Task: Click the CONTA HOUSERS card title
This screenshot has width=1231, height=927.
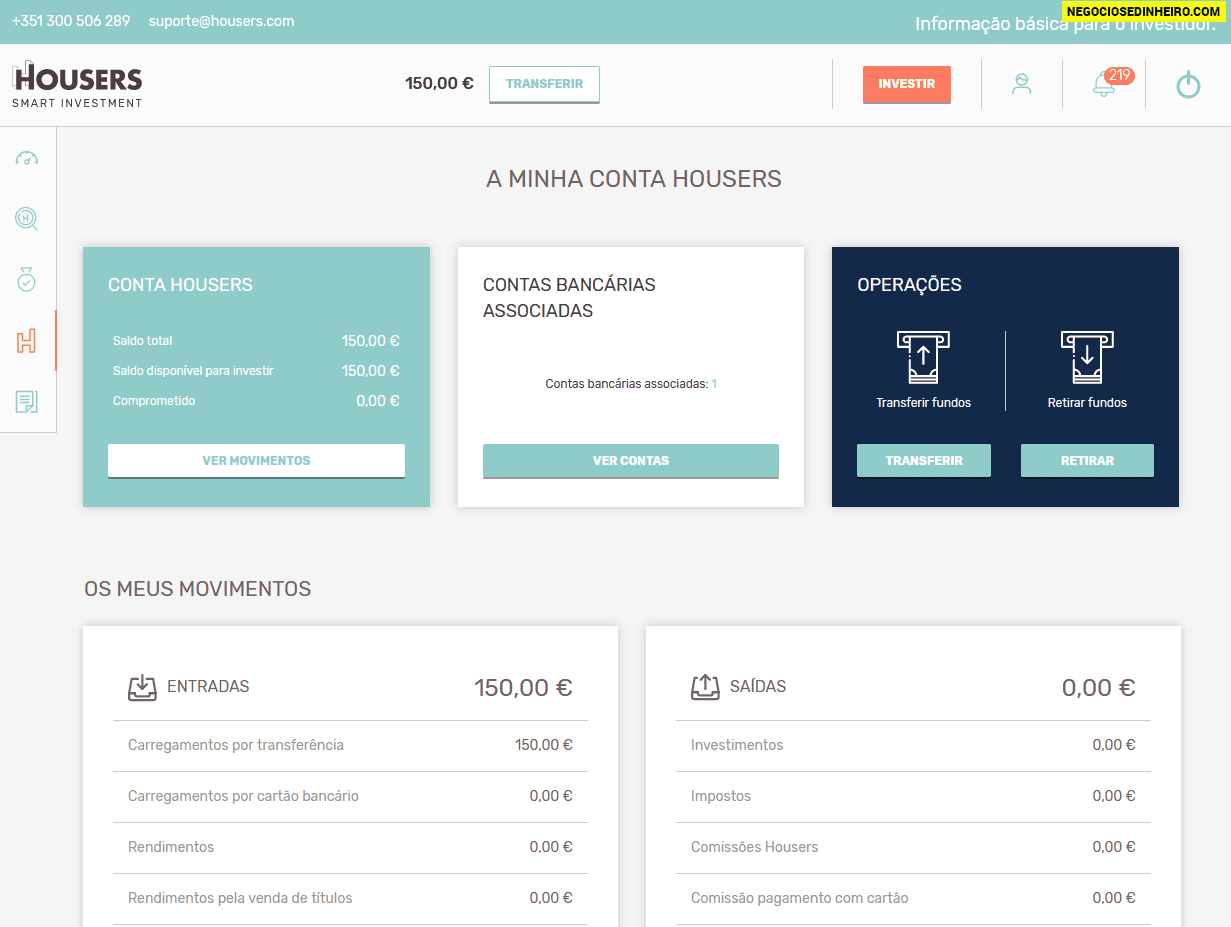Action: 180,285
